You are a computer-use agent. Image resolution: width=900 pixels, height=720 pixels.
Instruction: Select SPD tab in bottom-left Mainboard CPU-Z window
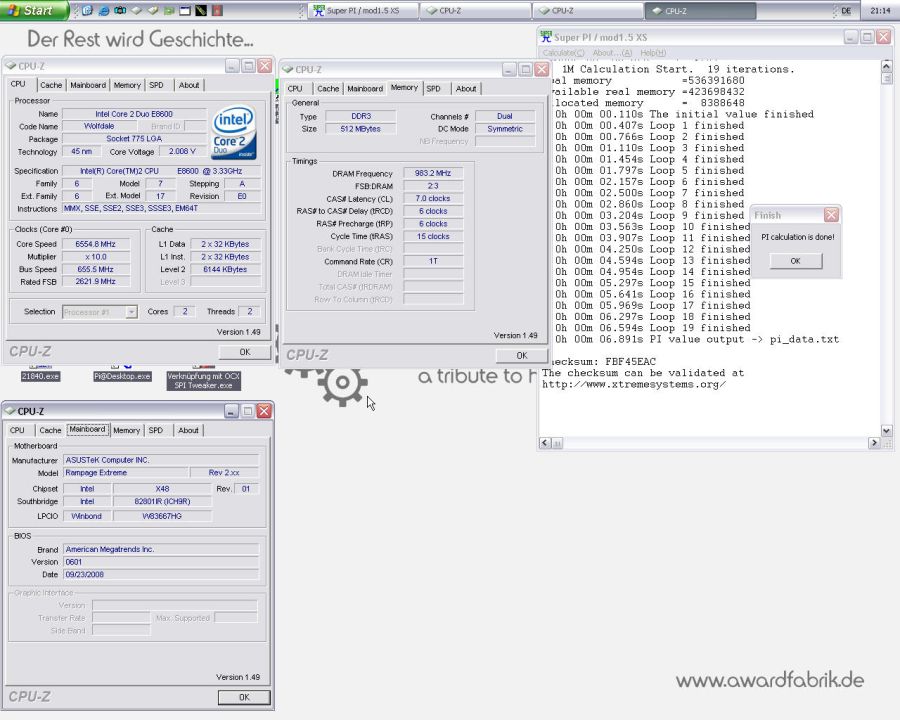[x=156, y=430]
